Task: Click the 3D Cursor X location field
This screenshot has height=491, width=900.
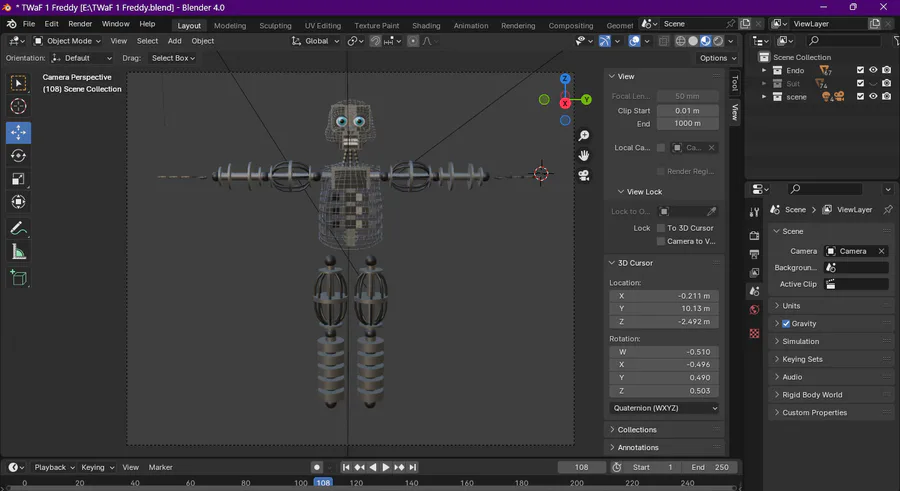Action: pos(664,296)
